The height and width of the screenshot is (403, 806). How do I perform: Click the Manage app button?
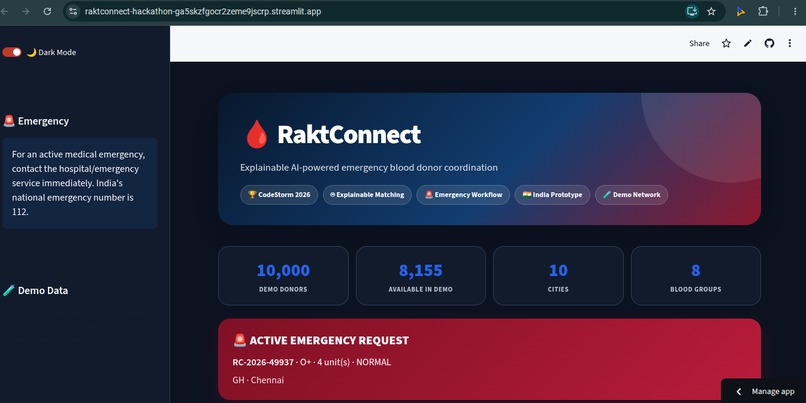[764, 391]
